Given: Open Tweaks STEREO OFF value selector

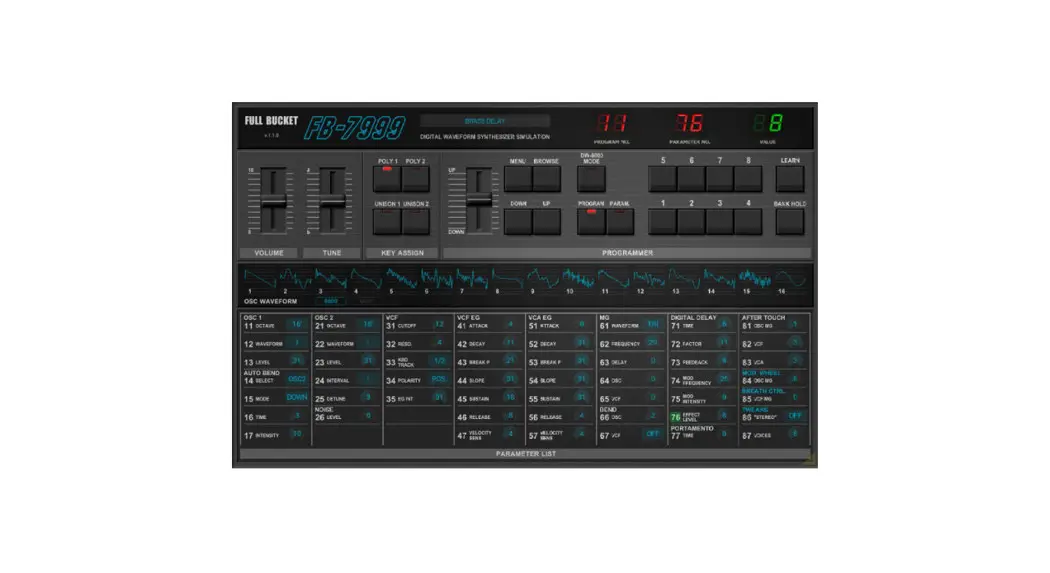Looking at the screenshot, I should pos(794,416).
